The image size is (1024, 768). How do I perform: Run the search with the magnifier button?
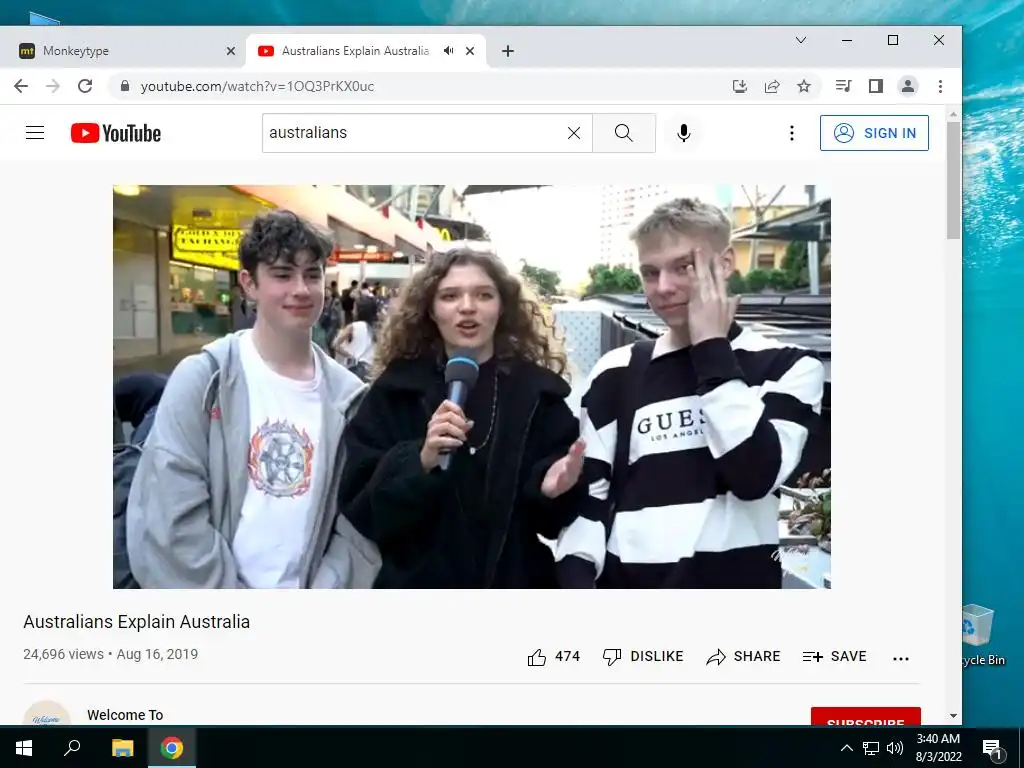point(624,133)
